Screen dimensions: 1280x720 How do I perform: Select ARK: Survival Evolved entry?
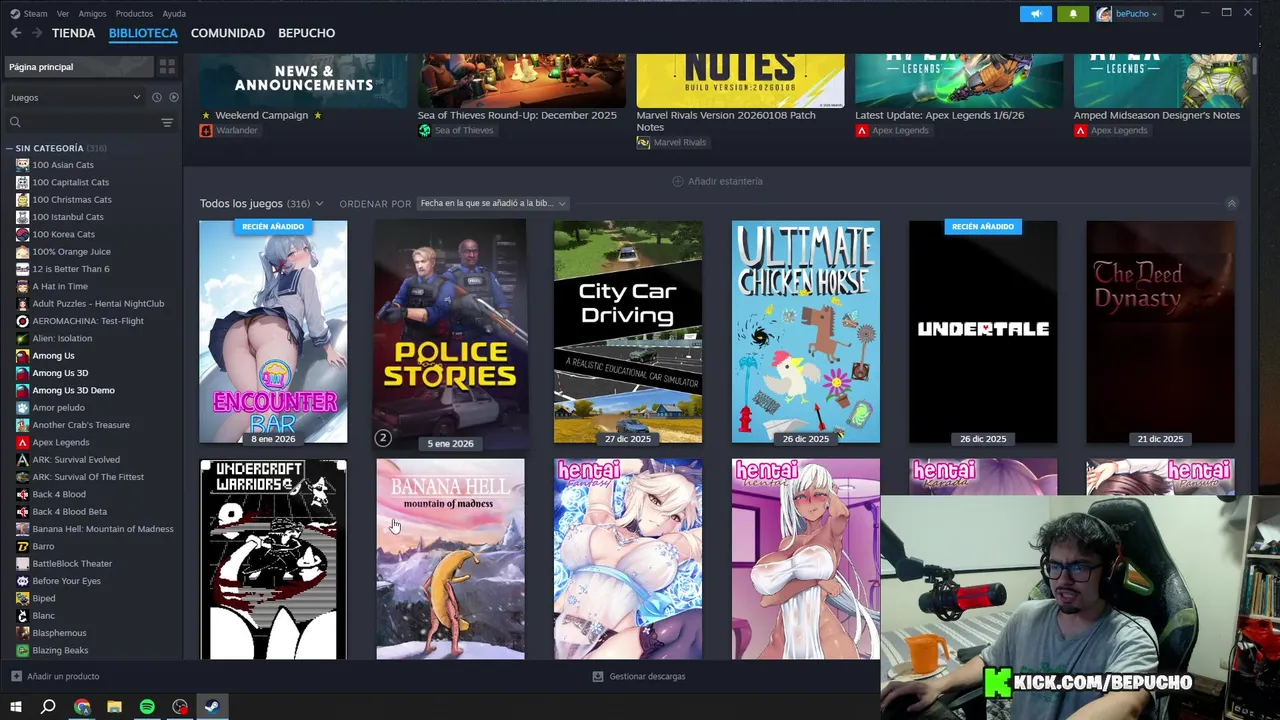point(76,460)
